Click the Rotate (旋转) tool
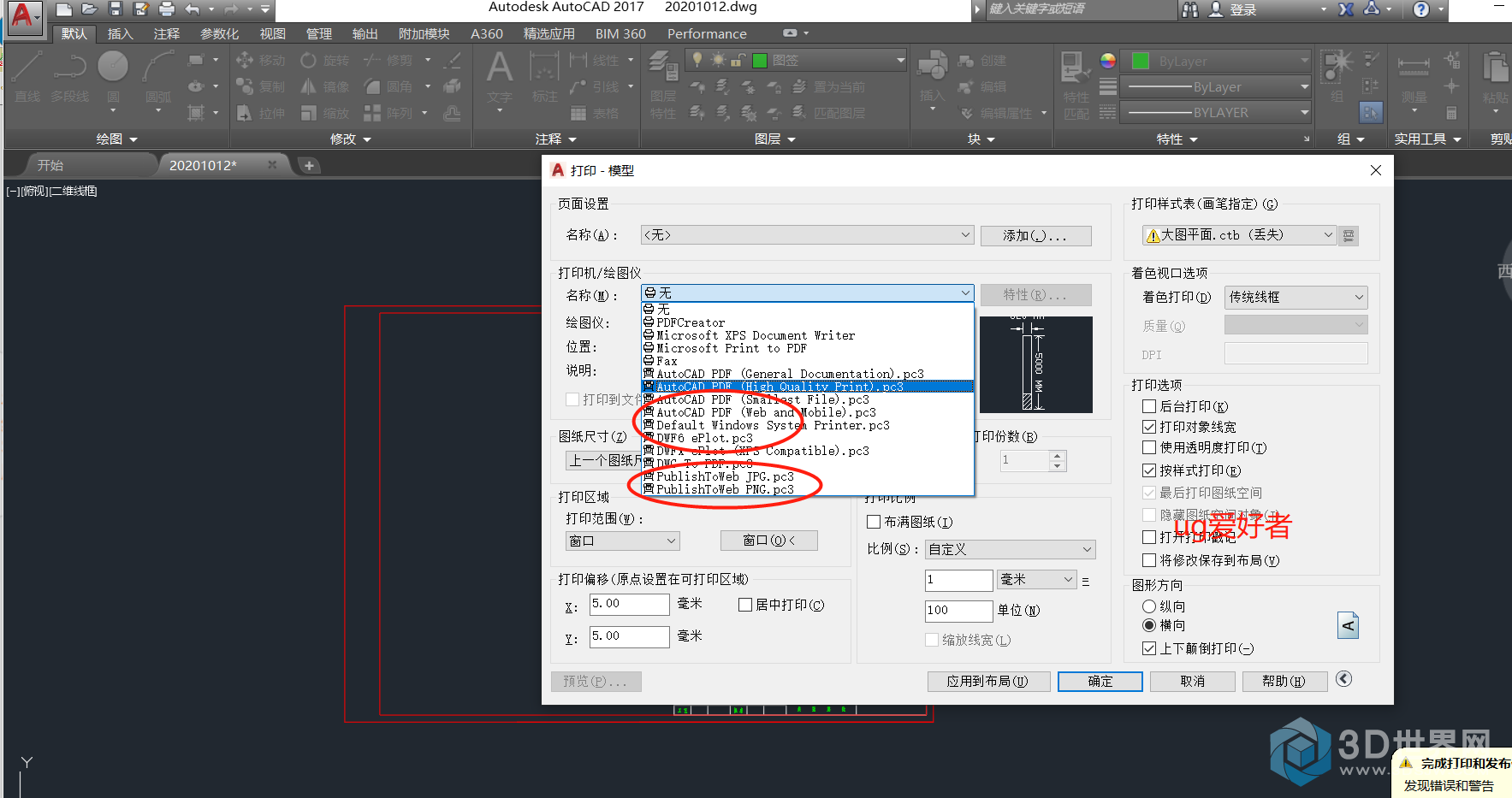Image resolution: width=1512 pixels, height=798 pixels. 324,61
